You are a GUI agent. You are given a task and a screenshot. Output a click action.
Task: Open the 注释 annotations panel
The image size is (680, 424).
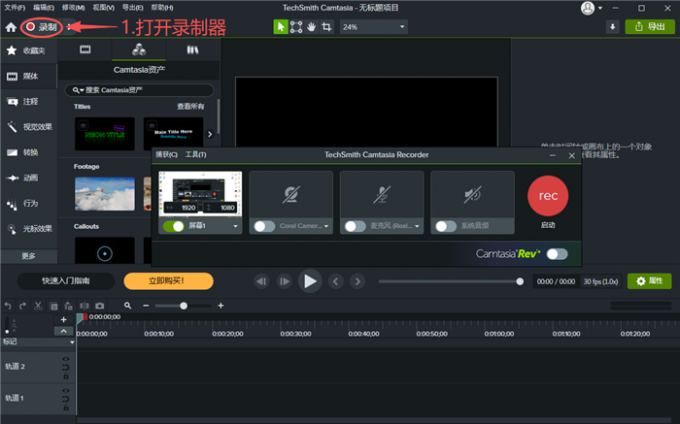(29, 101)
